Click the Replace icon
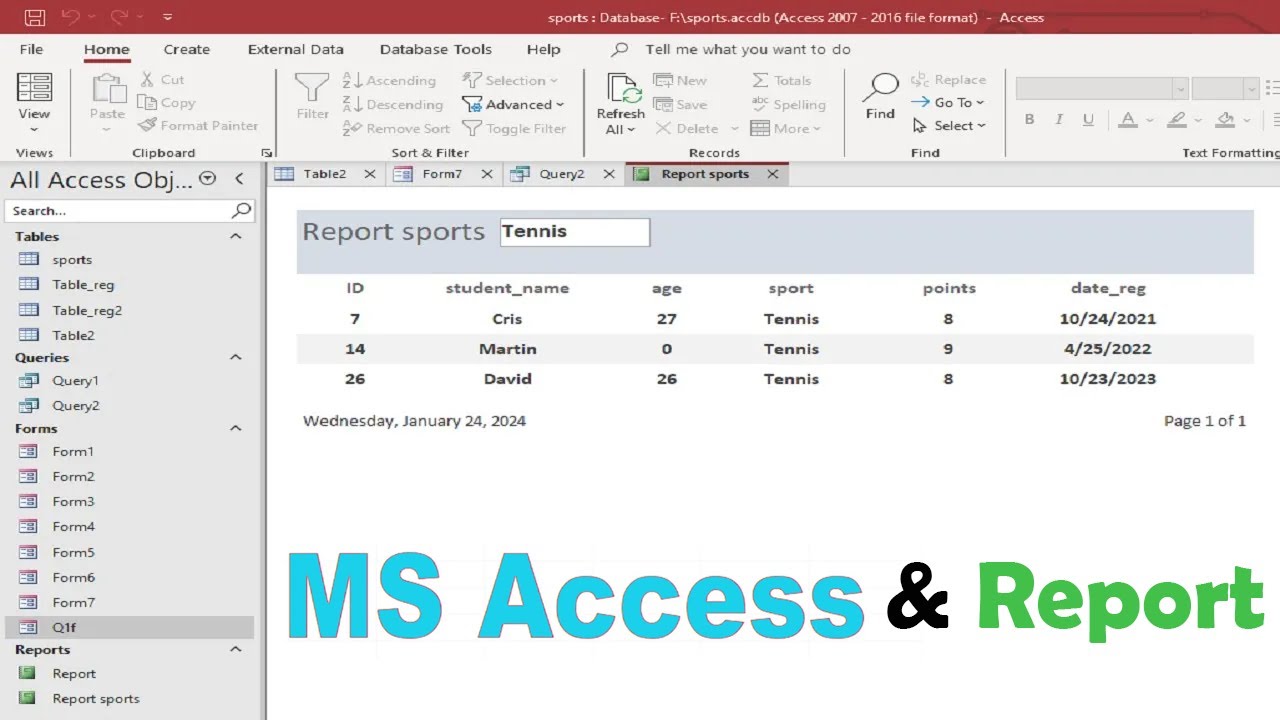Image resolution: width=1280 pixels, height=720 pixels. coord(919,79)
